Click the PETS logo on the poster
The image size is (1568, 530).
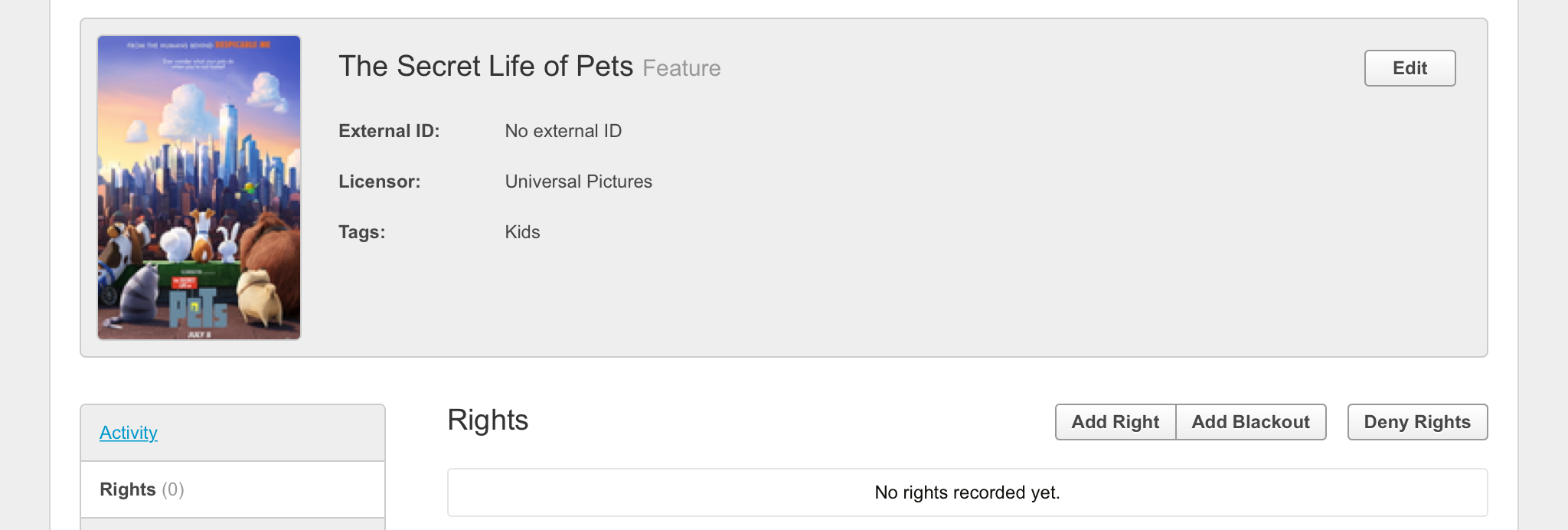[198, 307]
